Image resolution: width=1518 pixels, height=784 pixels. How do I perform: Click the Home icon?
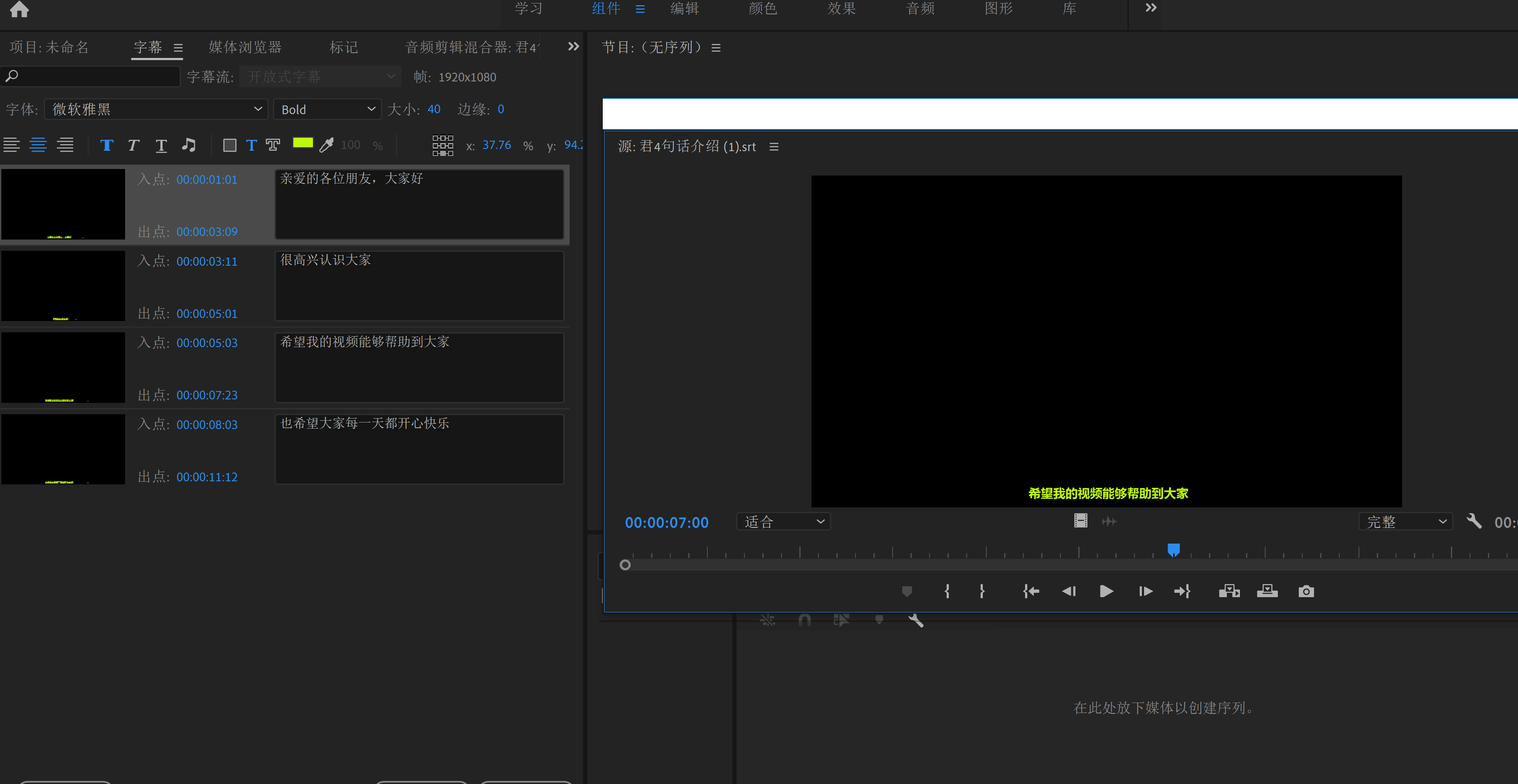pos(19,10)
